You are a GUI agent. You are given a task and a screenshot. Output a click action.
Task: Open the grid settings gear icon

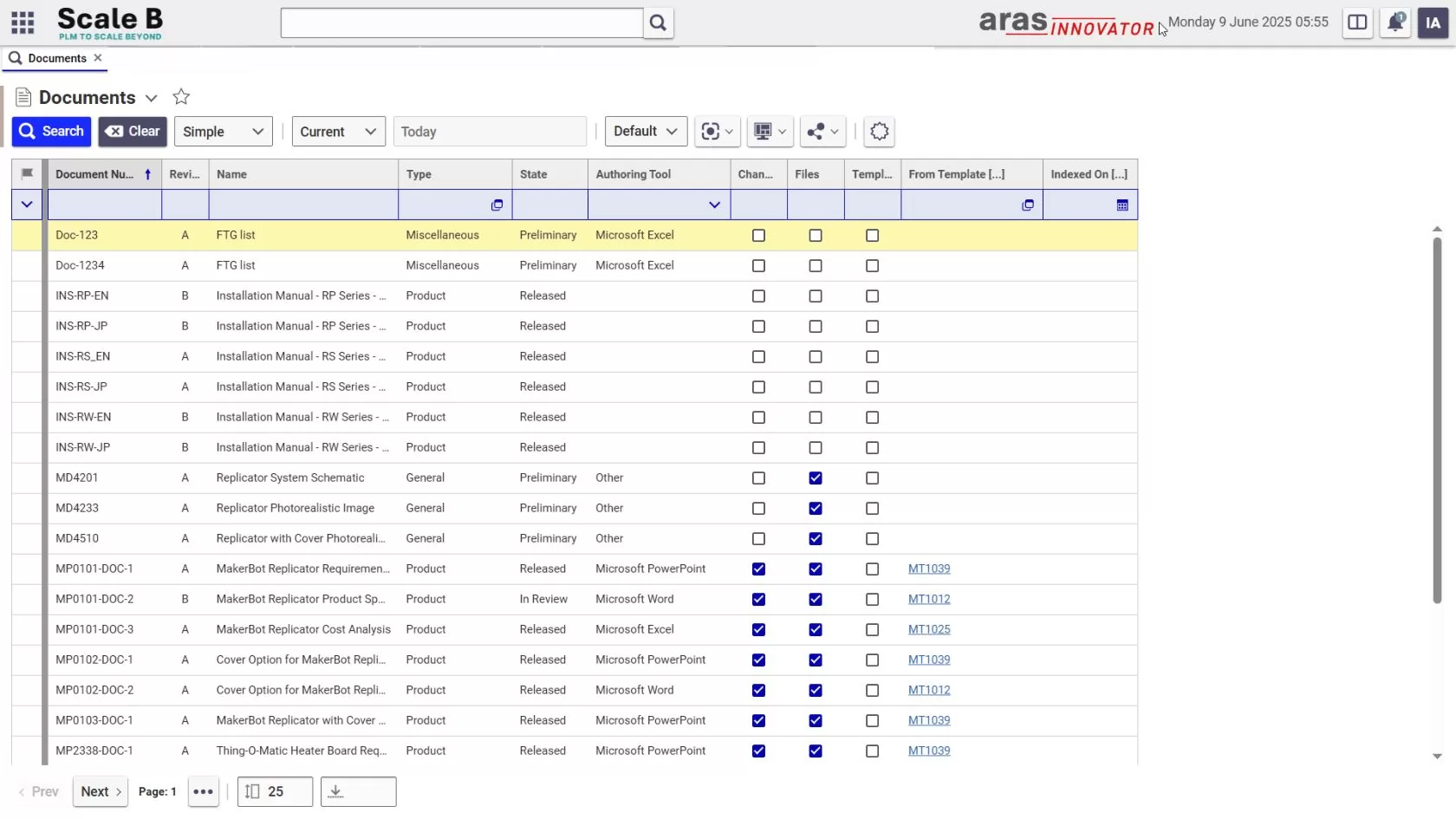[x=879, y=132]
